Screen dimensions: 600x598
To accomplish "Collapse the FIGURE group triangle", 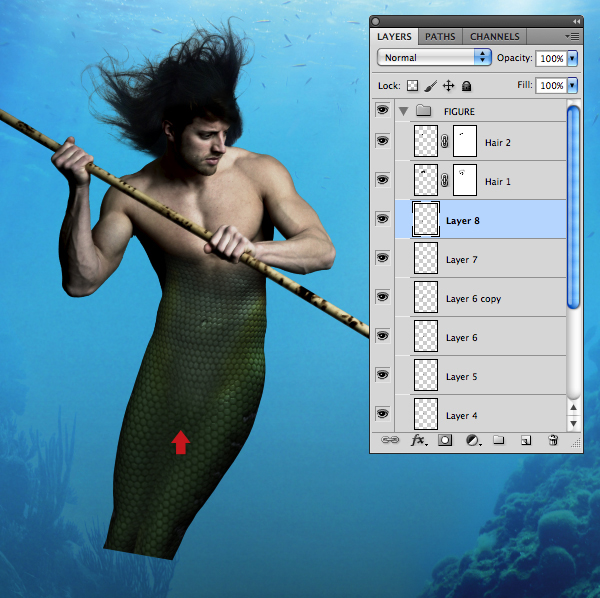I will [403, 111].
